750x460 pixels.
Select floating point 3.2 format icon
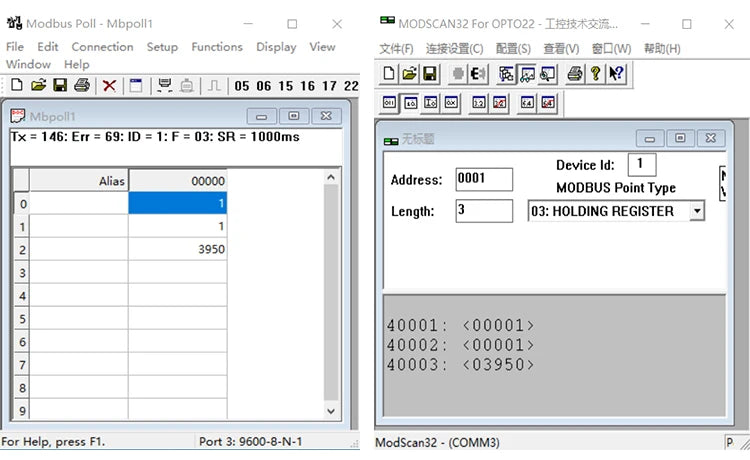(479, 102)
